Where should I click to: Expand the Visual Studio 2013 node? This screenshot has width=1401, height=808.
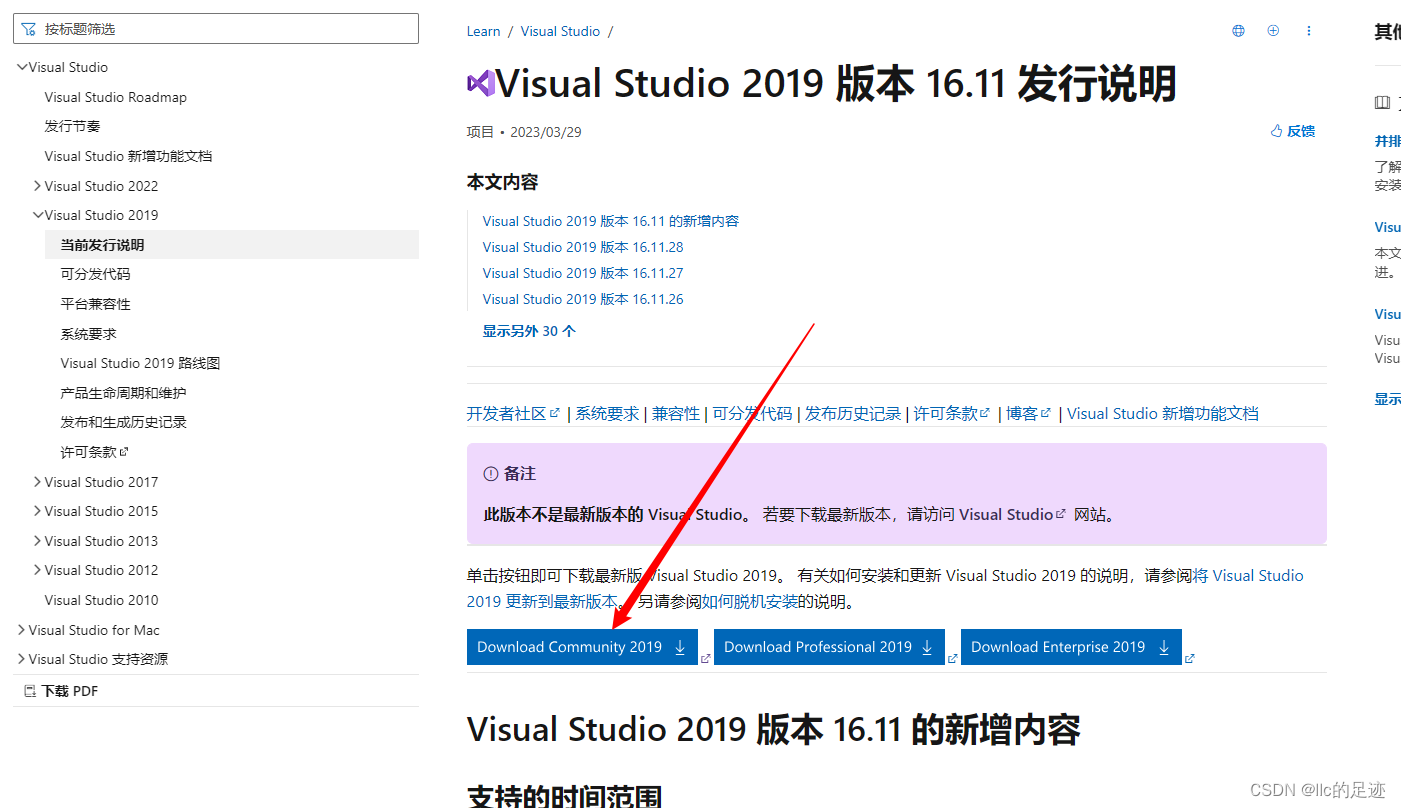38,541
